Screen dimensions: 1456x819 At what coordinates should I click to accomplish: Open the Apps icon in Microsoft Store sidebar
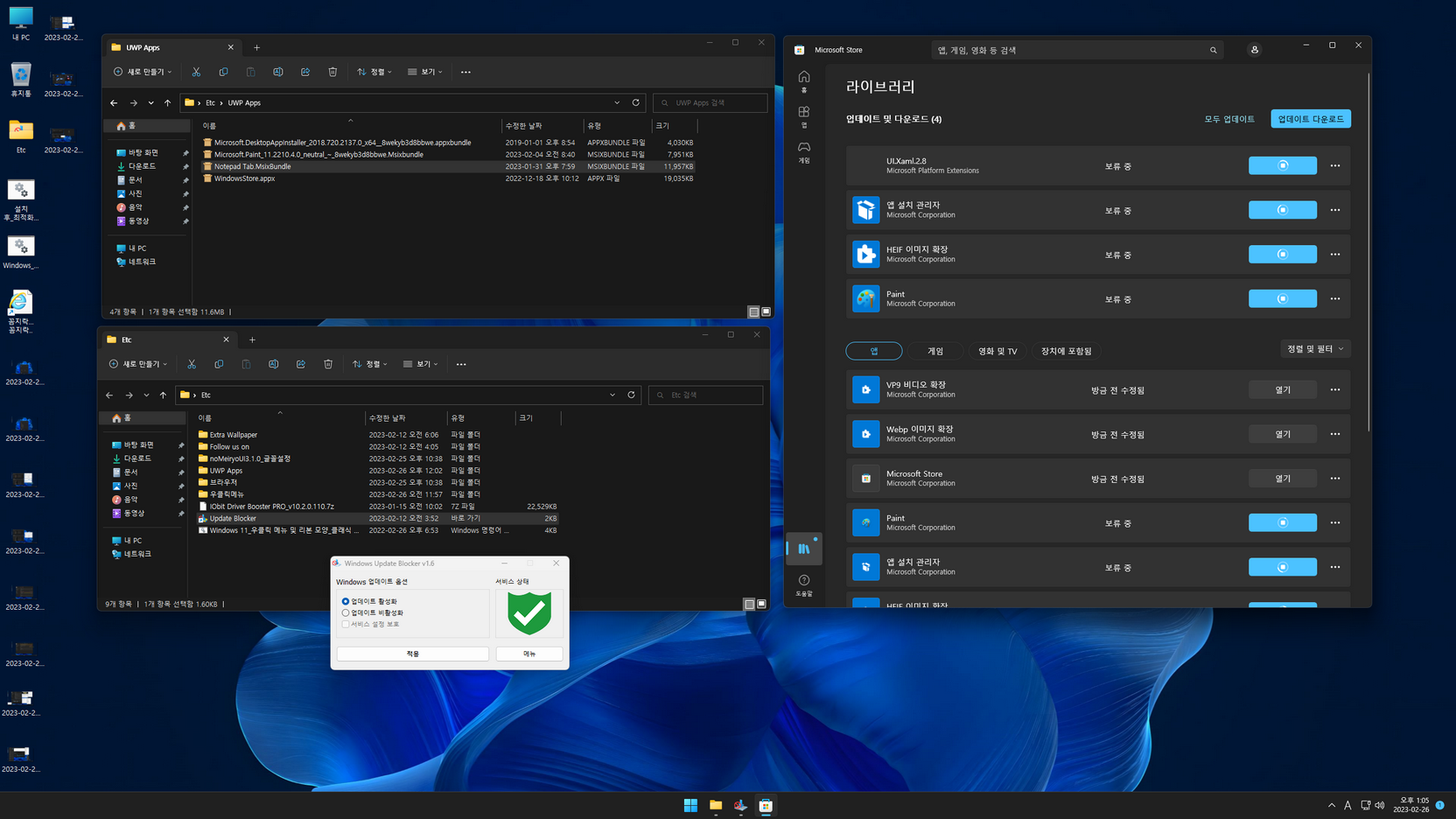pos(804,115)
